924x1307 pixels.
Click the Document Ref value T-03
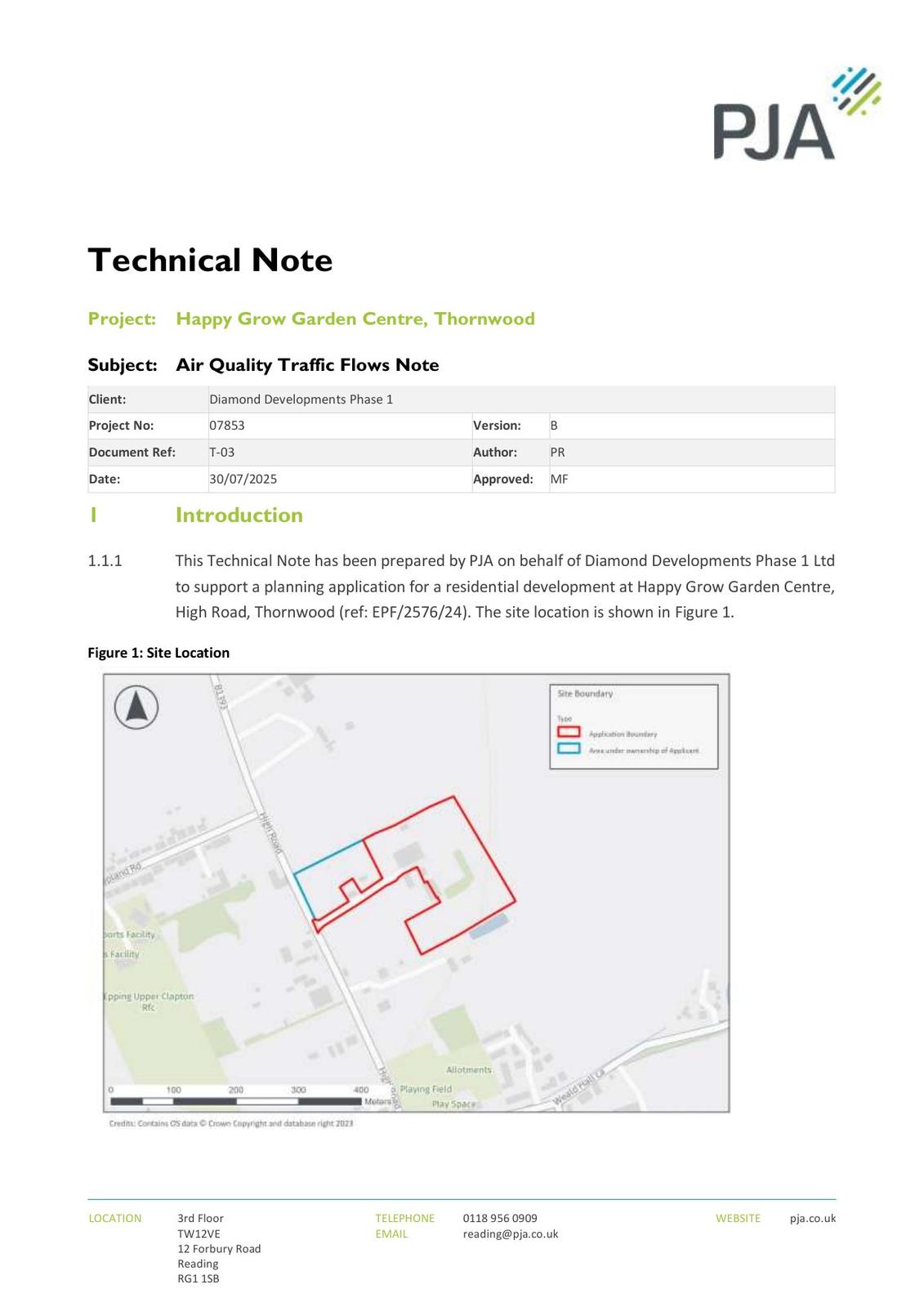click(x=221, y=453)
